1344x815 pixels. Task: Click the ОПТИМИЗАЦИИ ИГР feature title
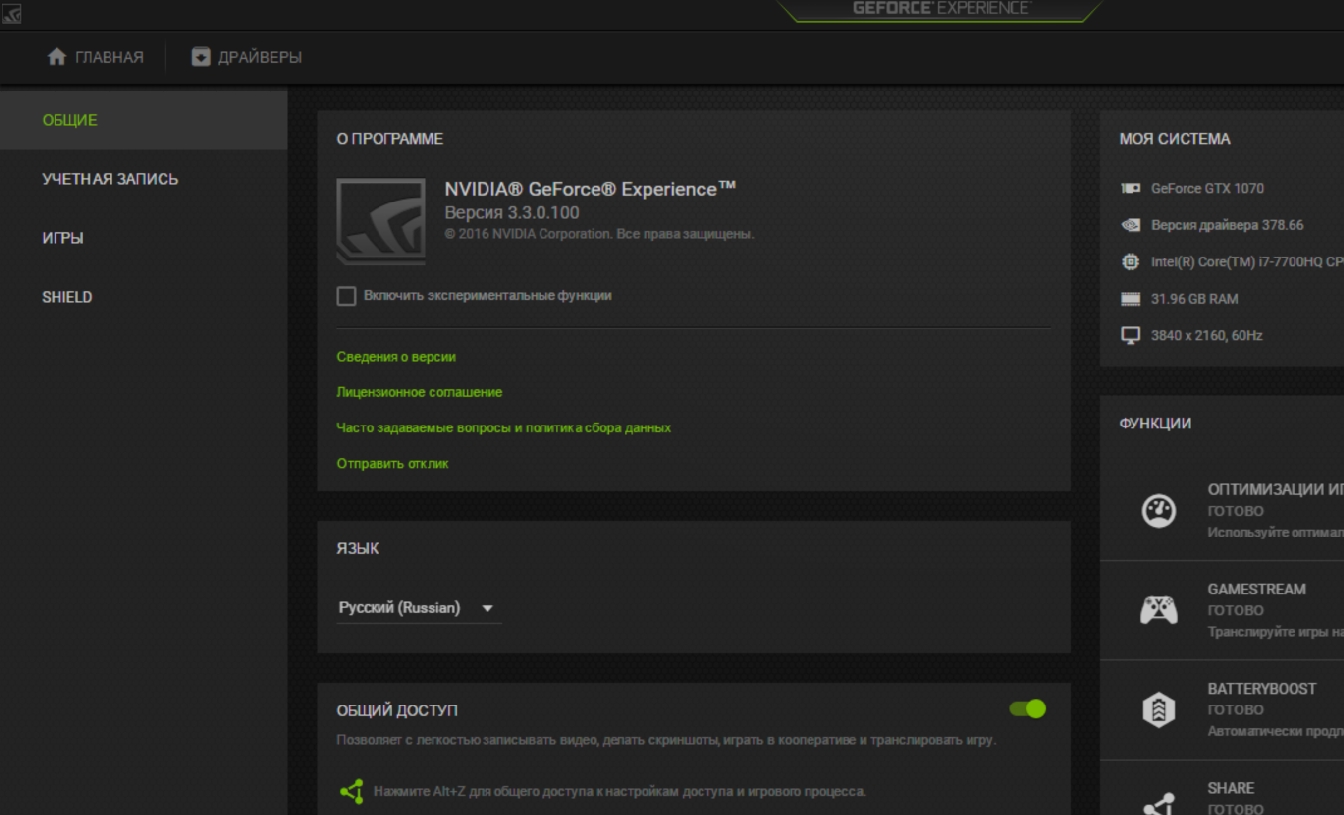(1275, 490)
